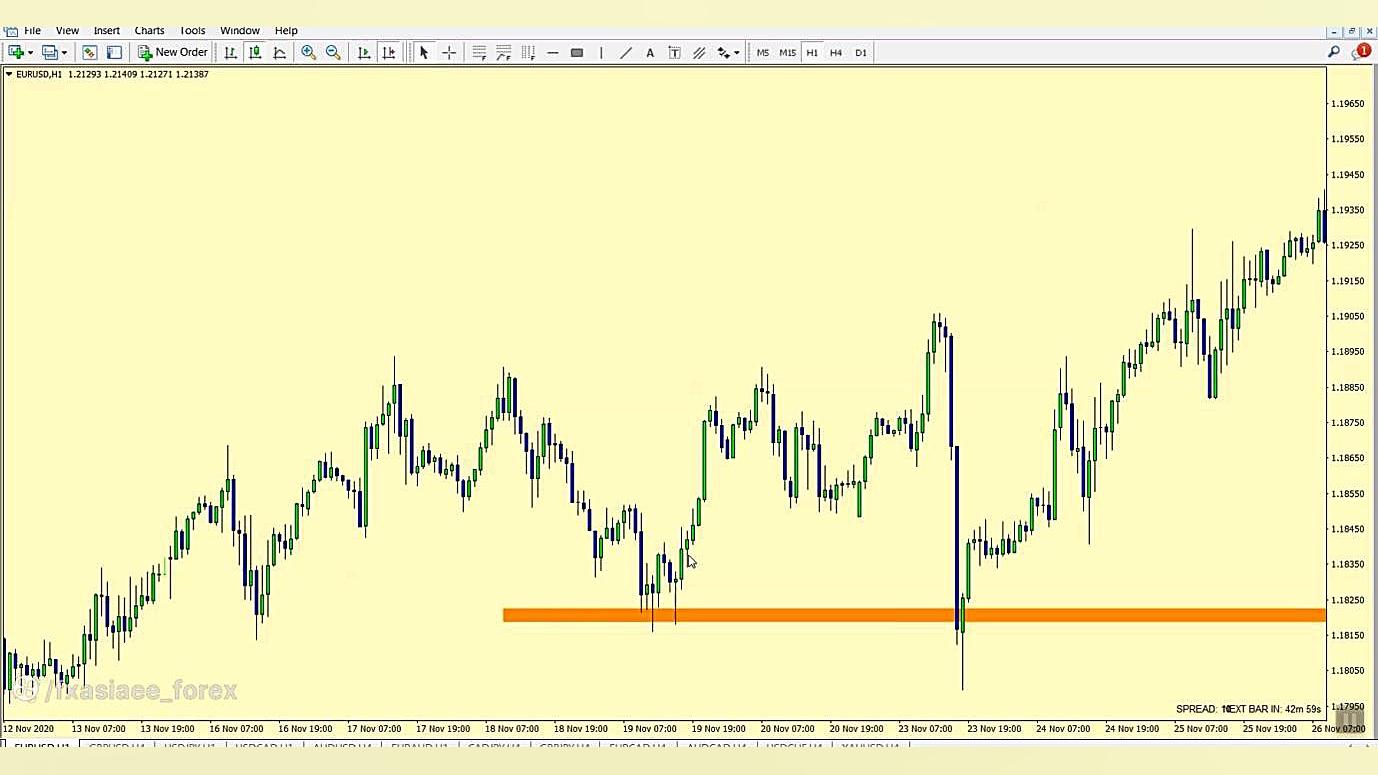Click the 17 Nov 07:00 time label
The width and height of the screenshot is (1378, 775).
click(x=374, y=729)
